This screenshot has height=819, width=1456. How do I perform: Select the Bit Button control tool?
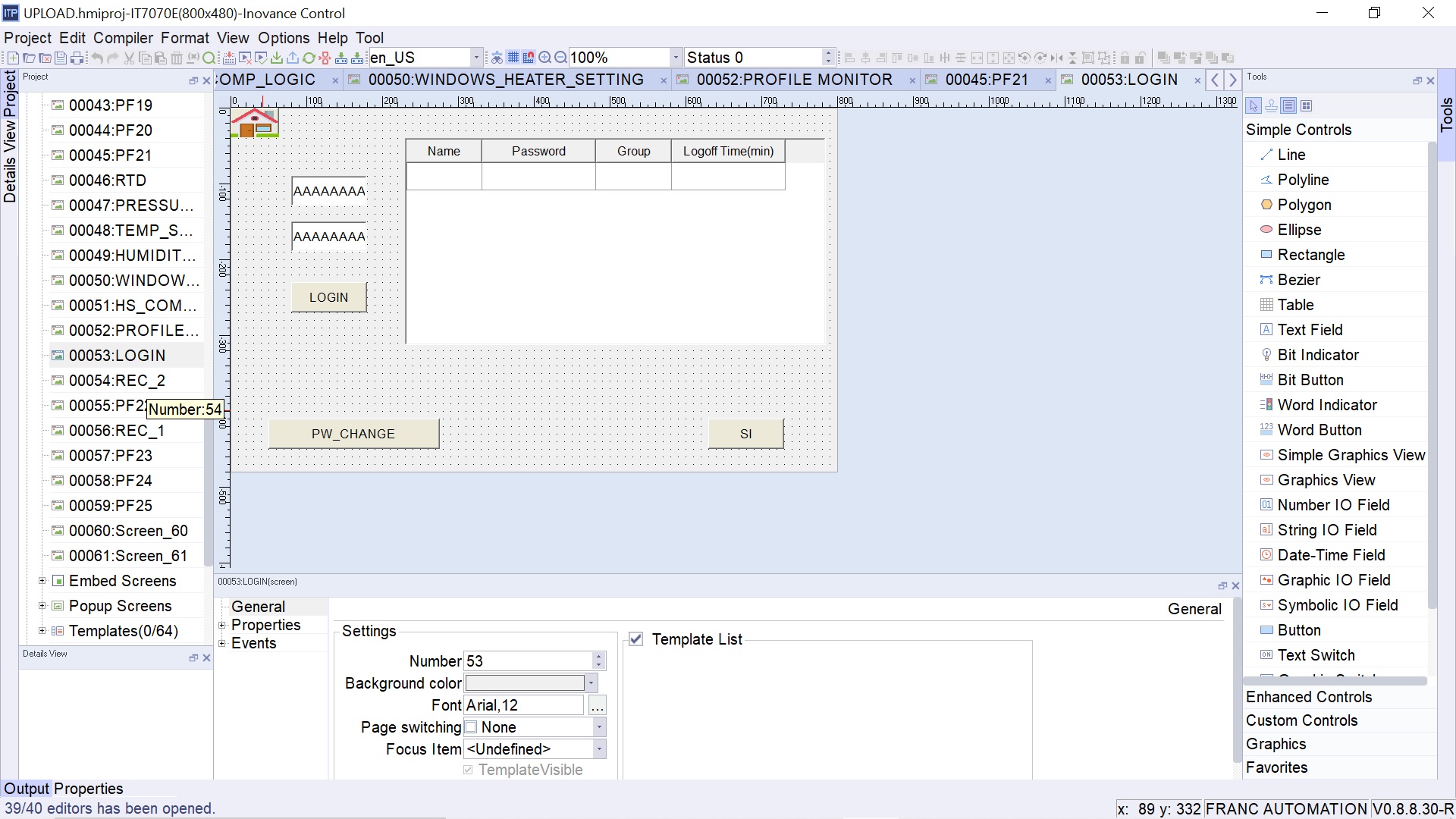point(1310,380)
